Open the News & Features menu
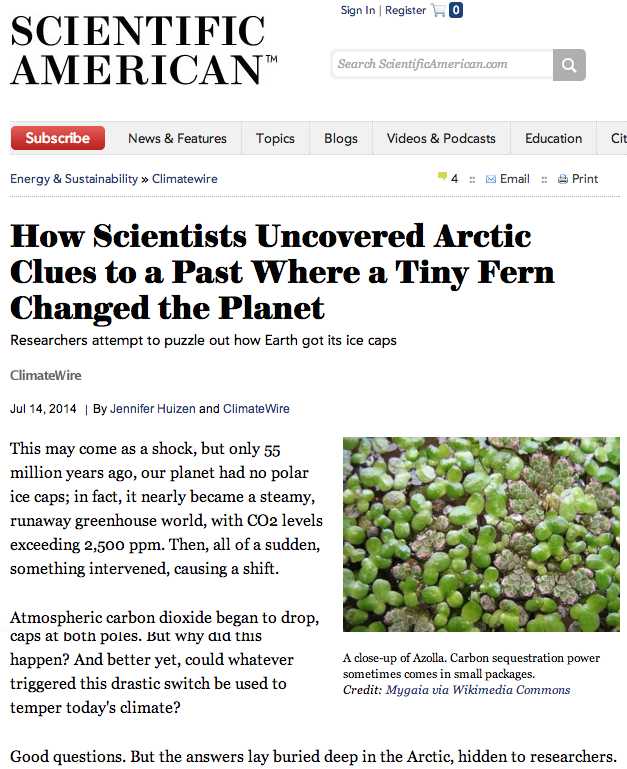The image size is (627, 769). coord(177,139)
